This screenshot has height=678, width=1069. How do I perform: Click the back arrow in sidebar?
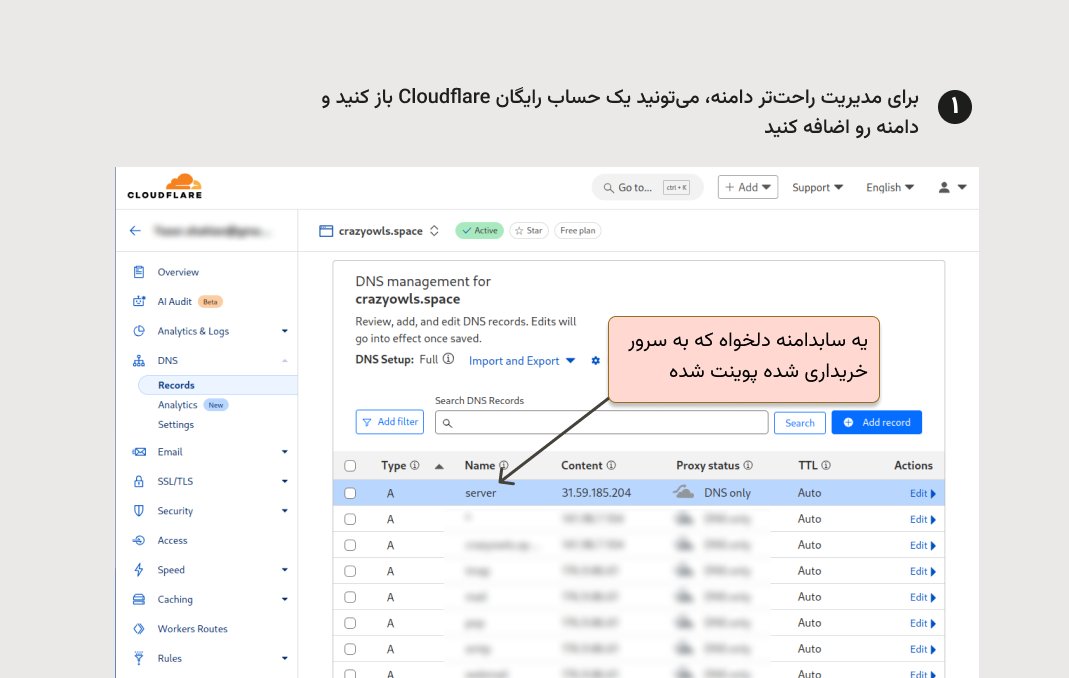pyautogui.click(x=135, y=231)
